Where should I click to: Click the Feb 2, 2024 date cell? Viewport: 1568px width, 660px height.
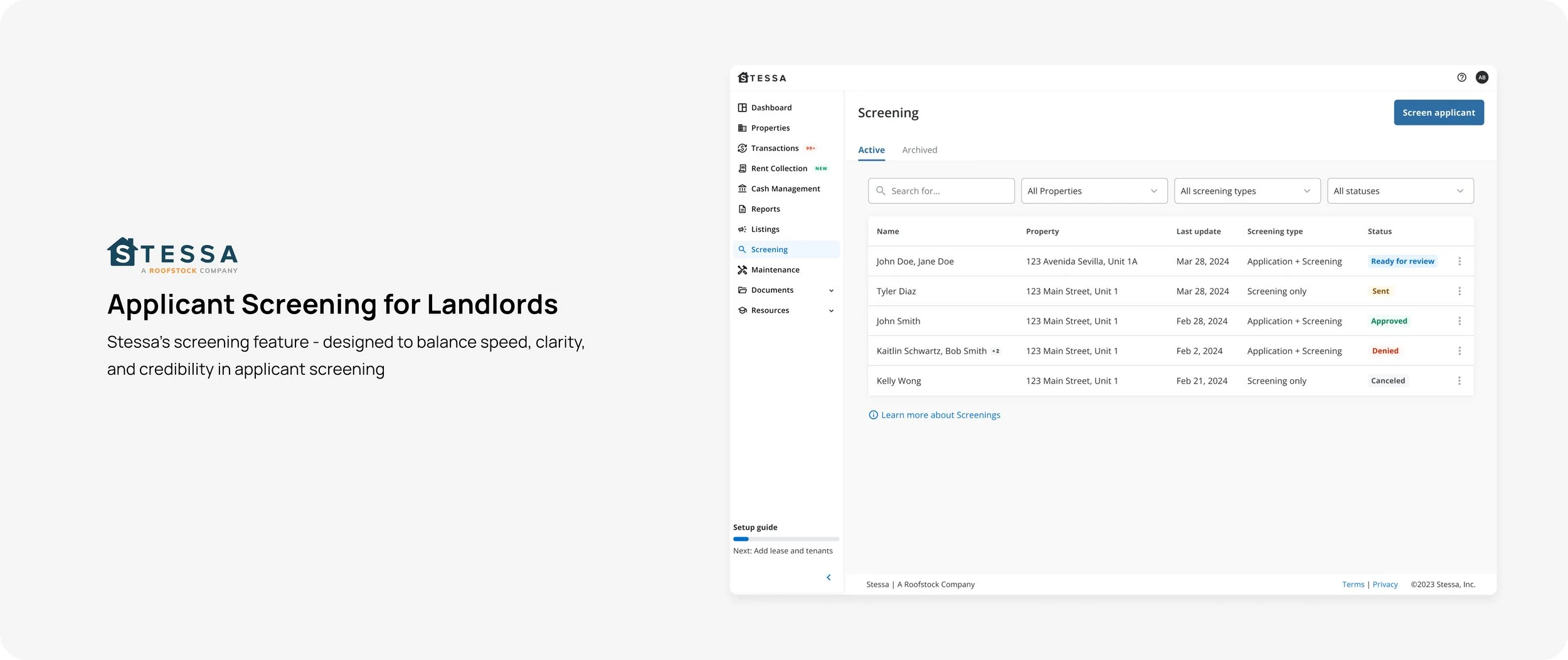coord(1199,351)
